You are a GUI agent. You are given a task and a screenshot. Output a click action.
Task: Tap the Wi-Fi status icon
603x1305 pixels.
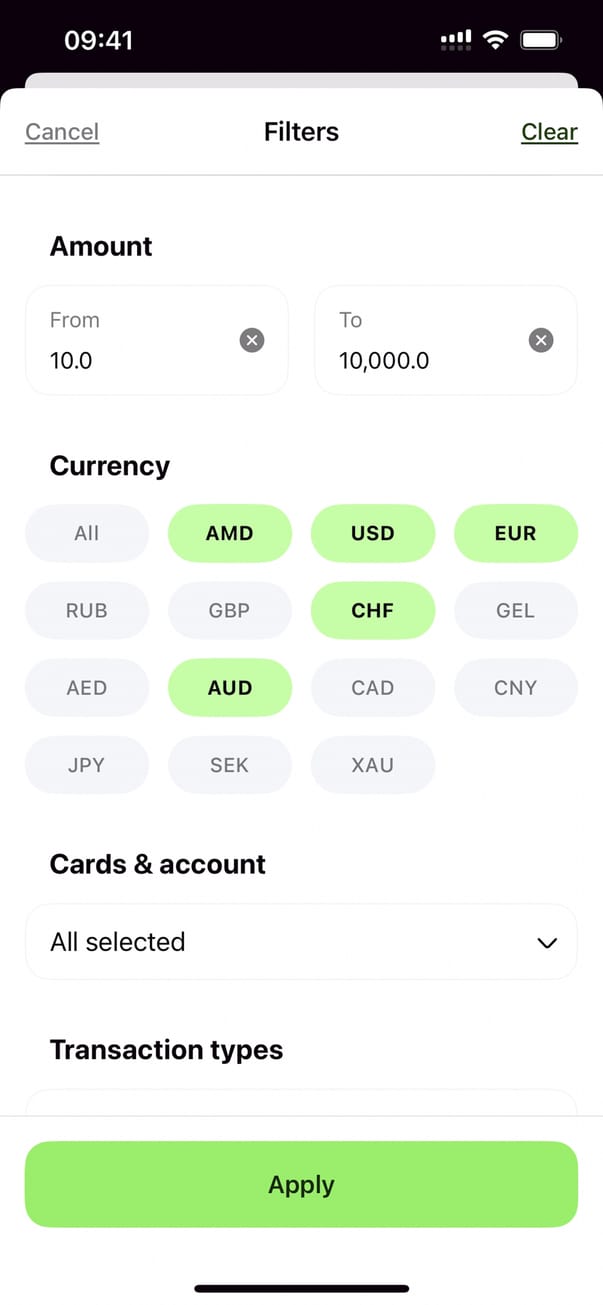click(494, 40)
